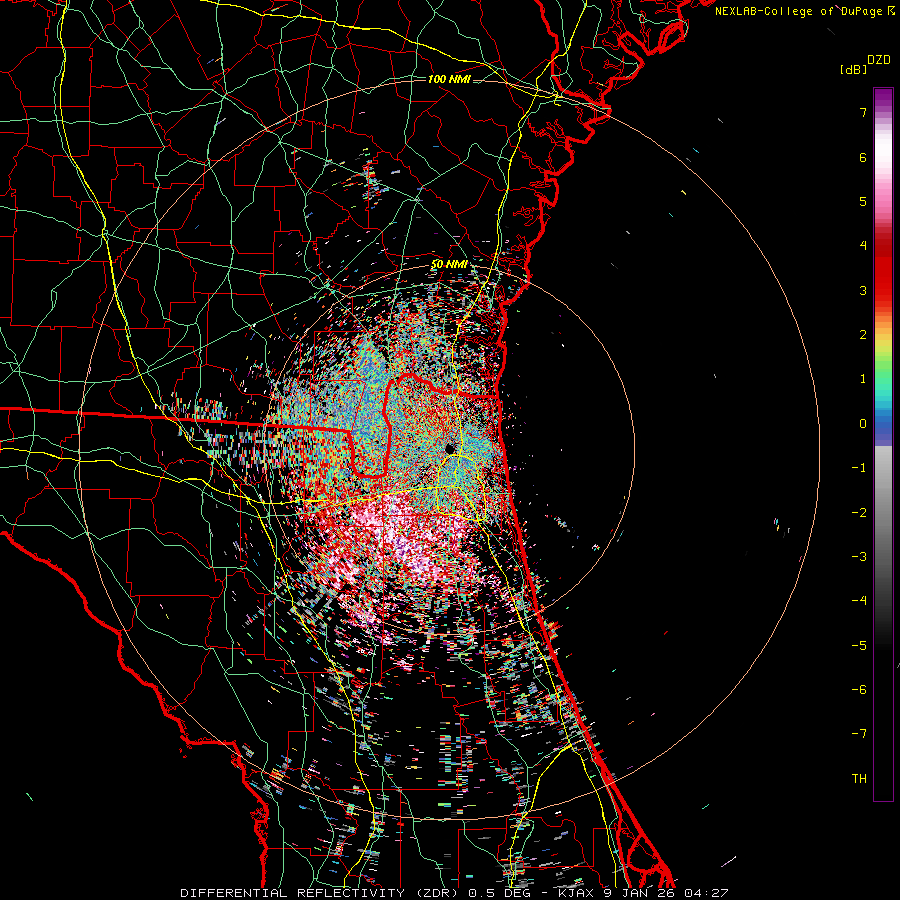Screen dimensions: 900x900
Task: Click the -7 value on color scale
Action: coord(859,734)
